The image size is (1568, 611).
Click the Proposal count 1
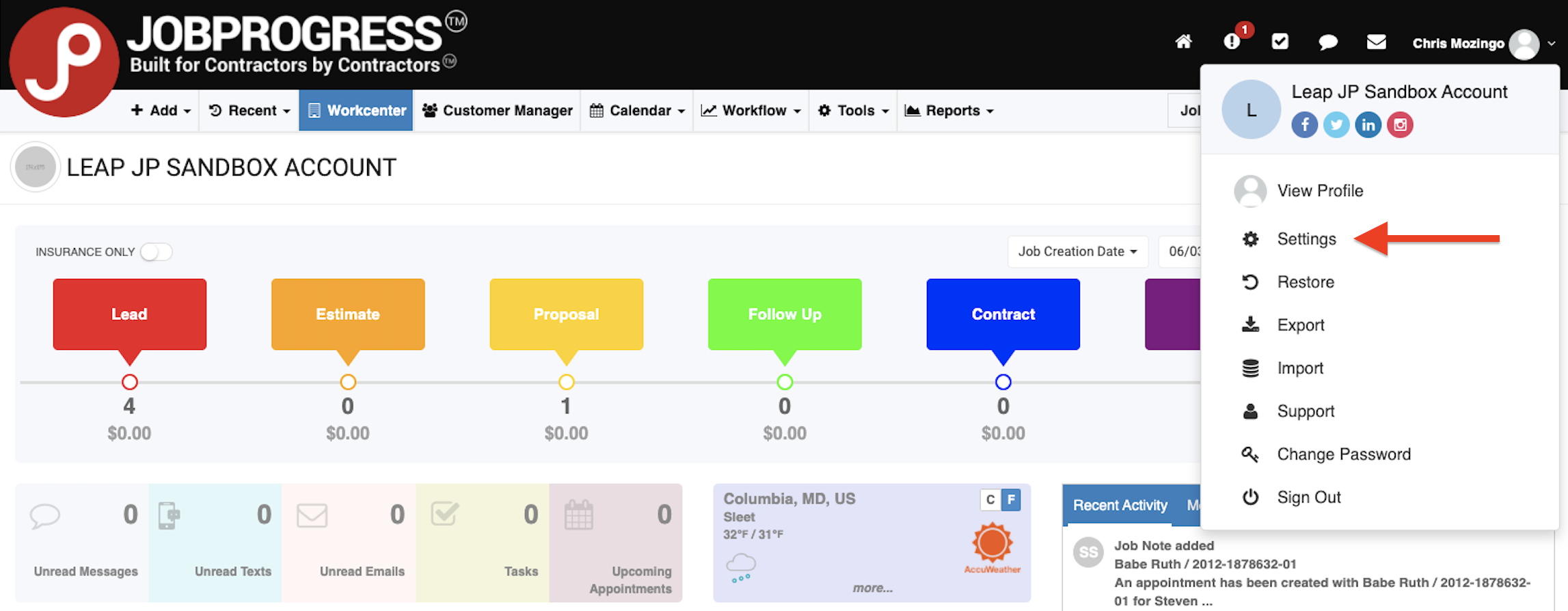pyautogui.click(x=566, y=407)
